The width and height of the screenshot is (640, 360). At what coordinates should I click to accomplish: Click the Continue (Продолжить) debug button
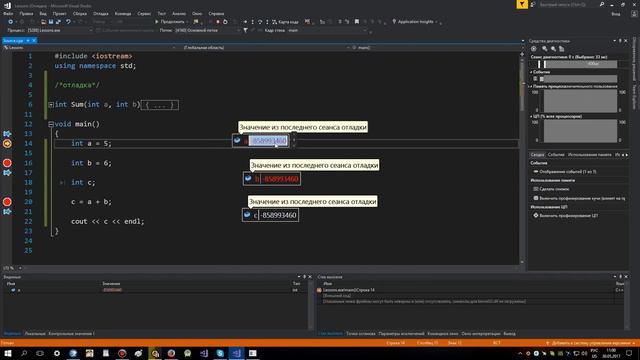pyautogui.click(x=169, y=22)
